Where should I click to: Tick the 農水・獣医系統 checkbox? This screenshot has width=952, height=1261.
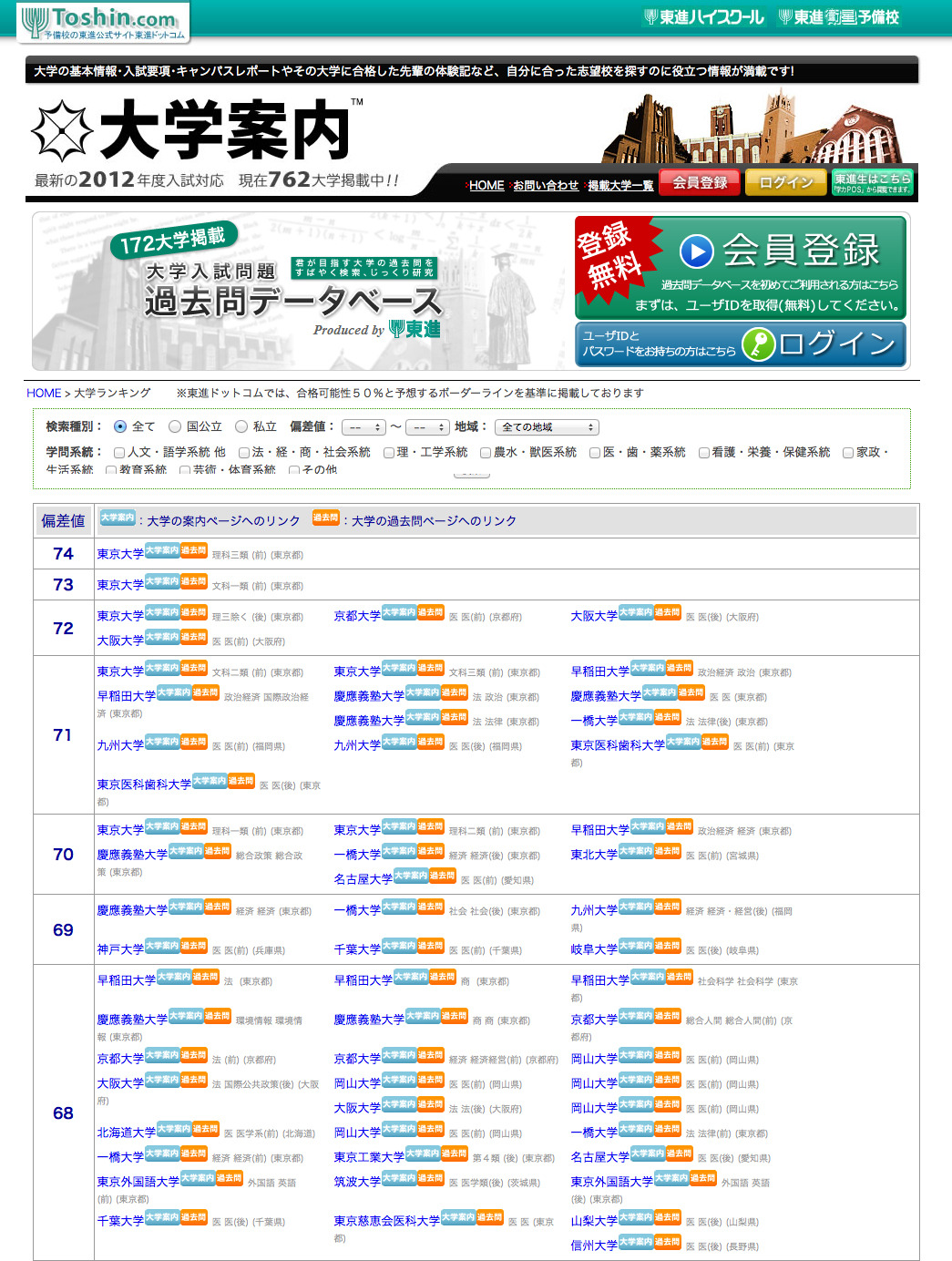(486, 453)
